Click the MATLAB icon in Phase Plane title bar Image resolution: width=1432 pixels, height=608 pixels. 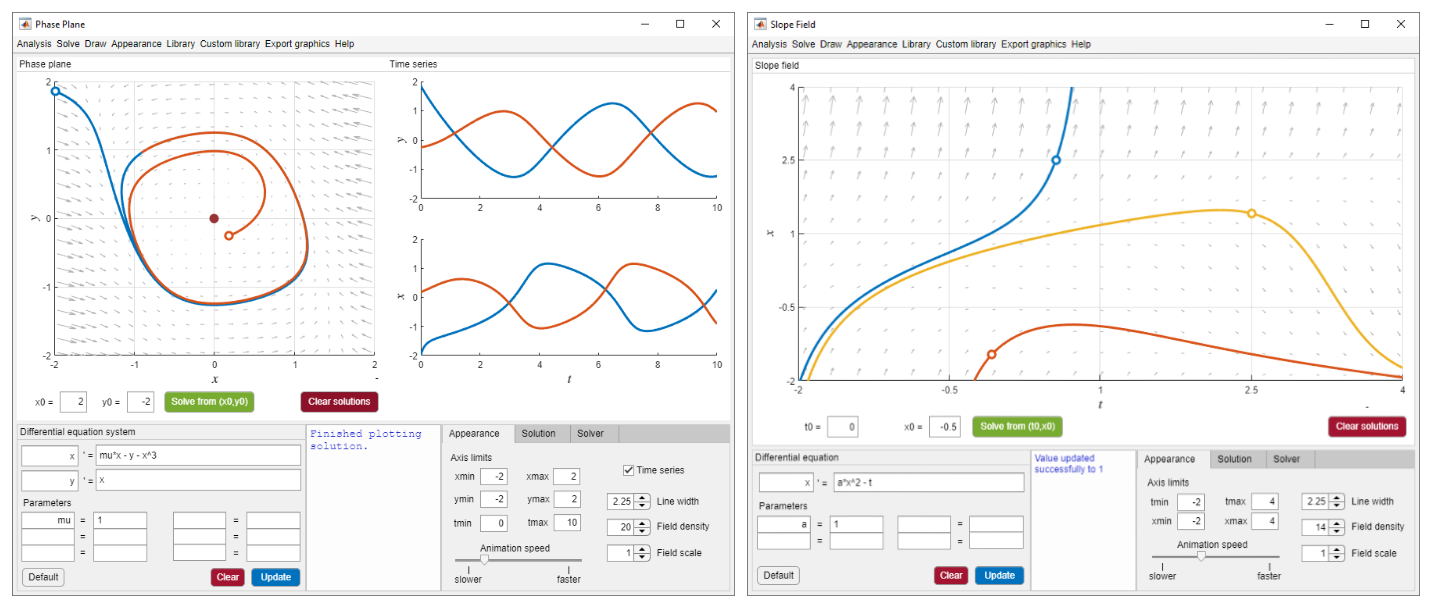(x=26, y=24)
